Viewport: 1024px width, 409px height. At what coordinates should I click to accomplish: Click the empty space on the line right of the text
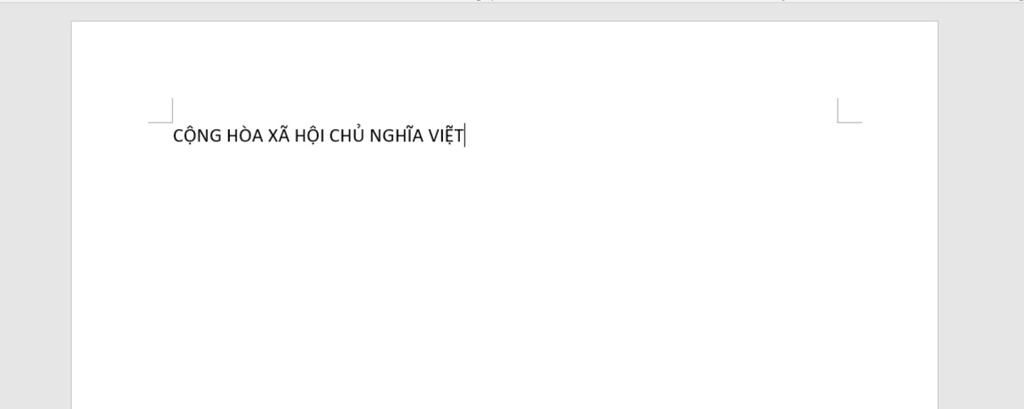[x=652, y=136]
